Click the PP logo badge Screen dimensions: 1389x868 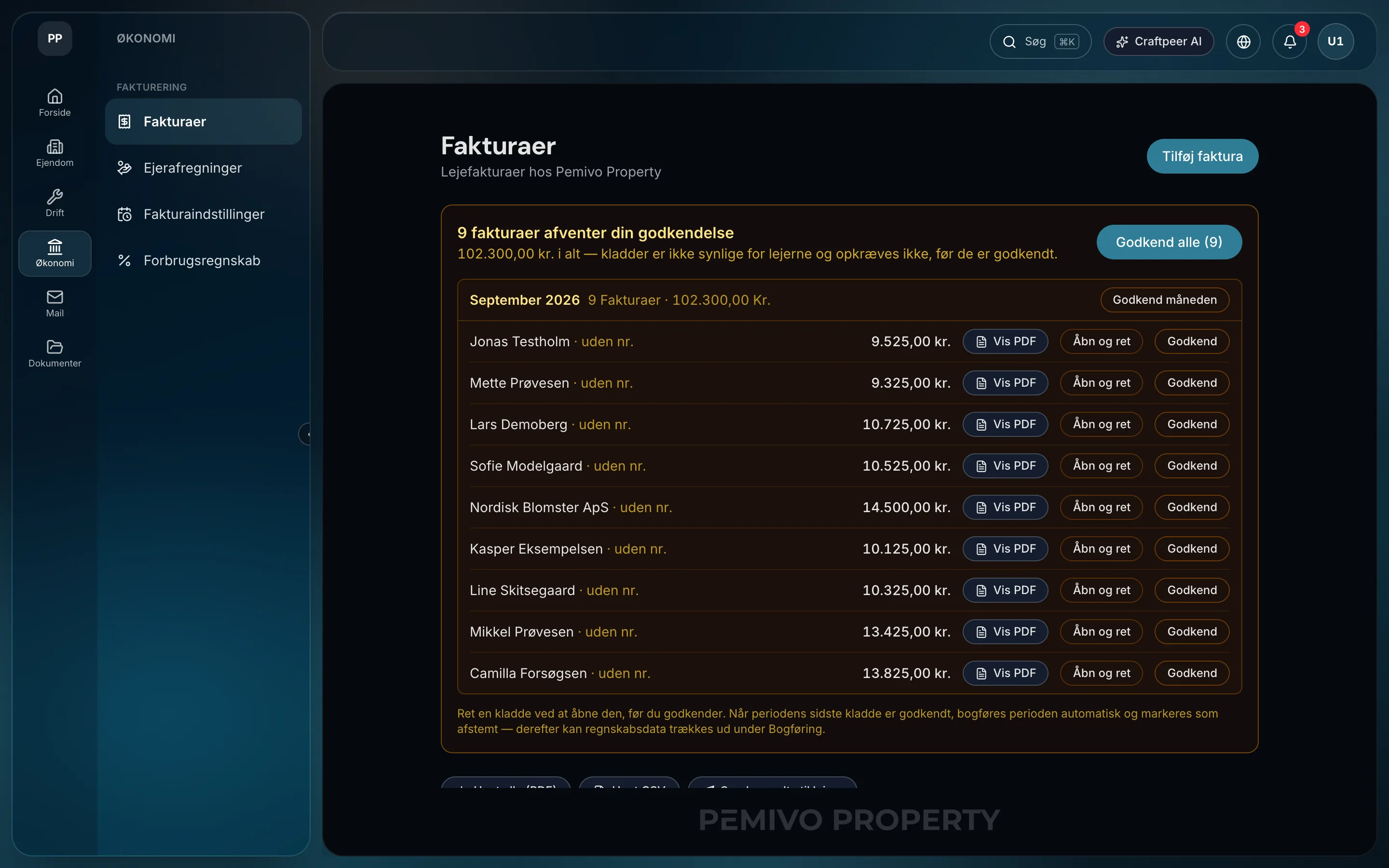(x=54, y=39)
